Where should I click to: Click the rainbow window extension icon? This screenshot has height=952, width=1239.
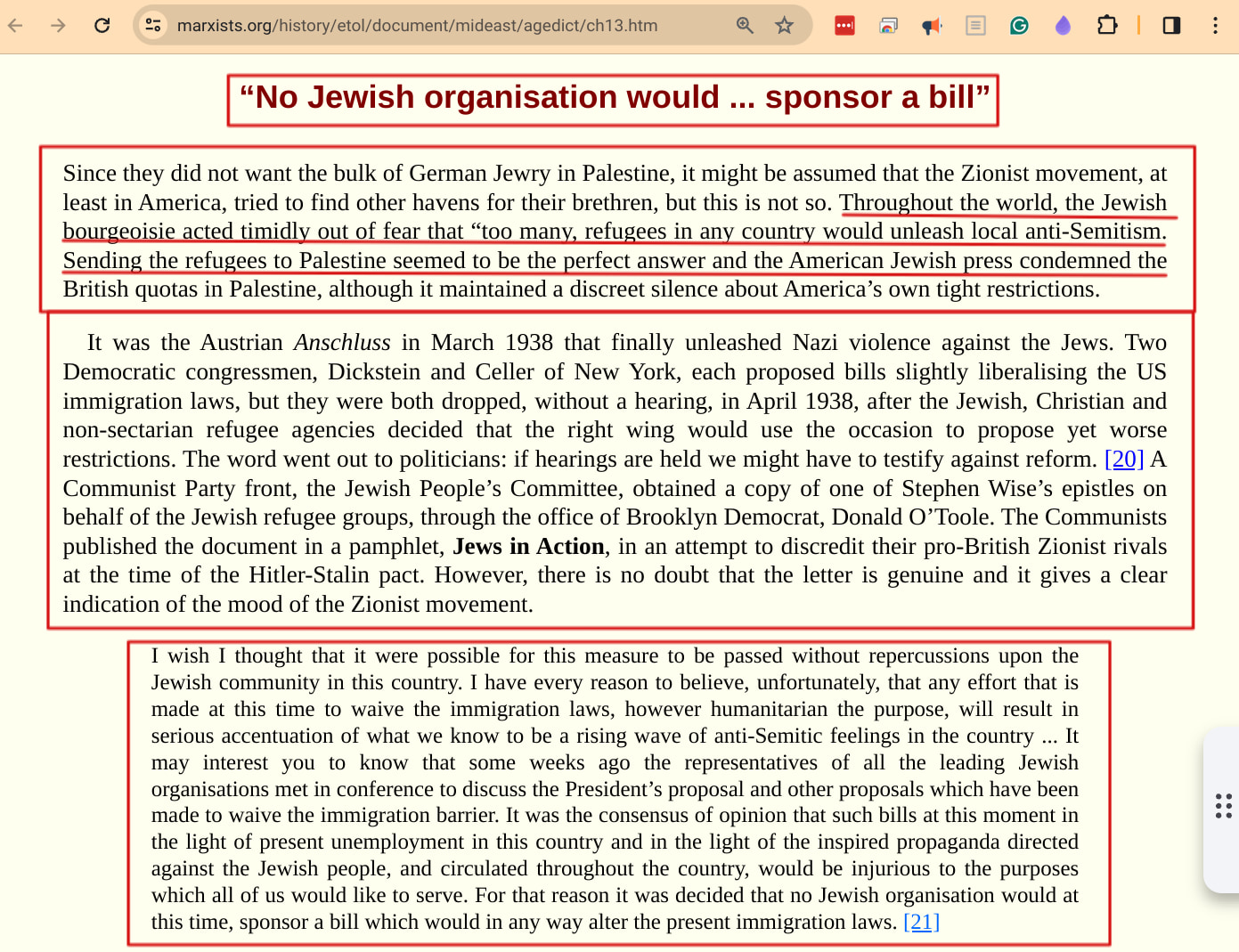tap(888, 25)
